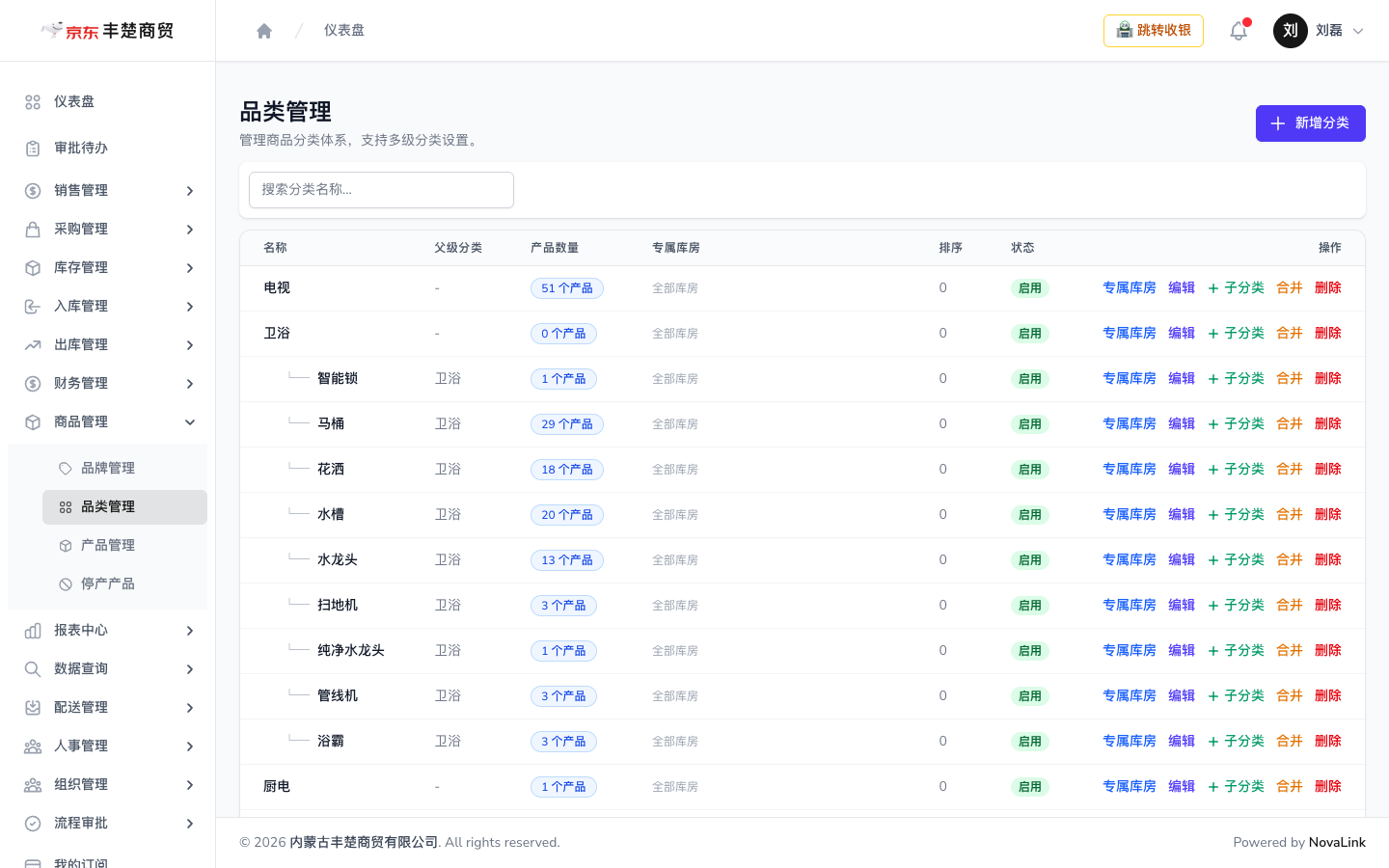The image size is (1389, 868).
Task: Click the 财务管理 coin icon
Action: pos(33,384)
